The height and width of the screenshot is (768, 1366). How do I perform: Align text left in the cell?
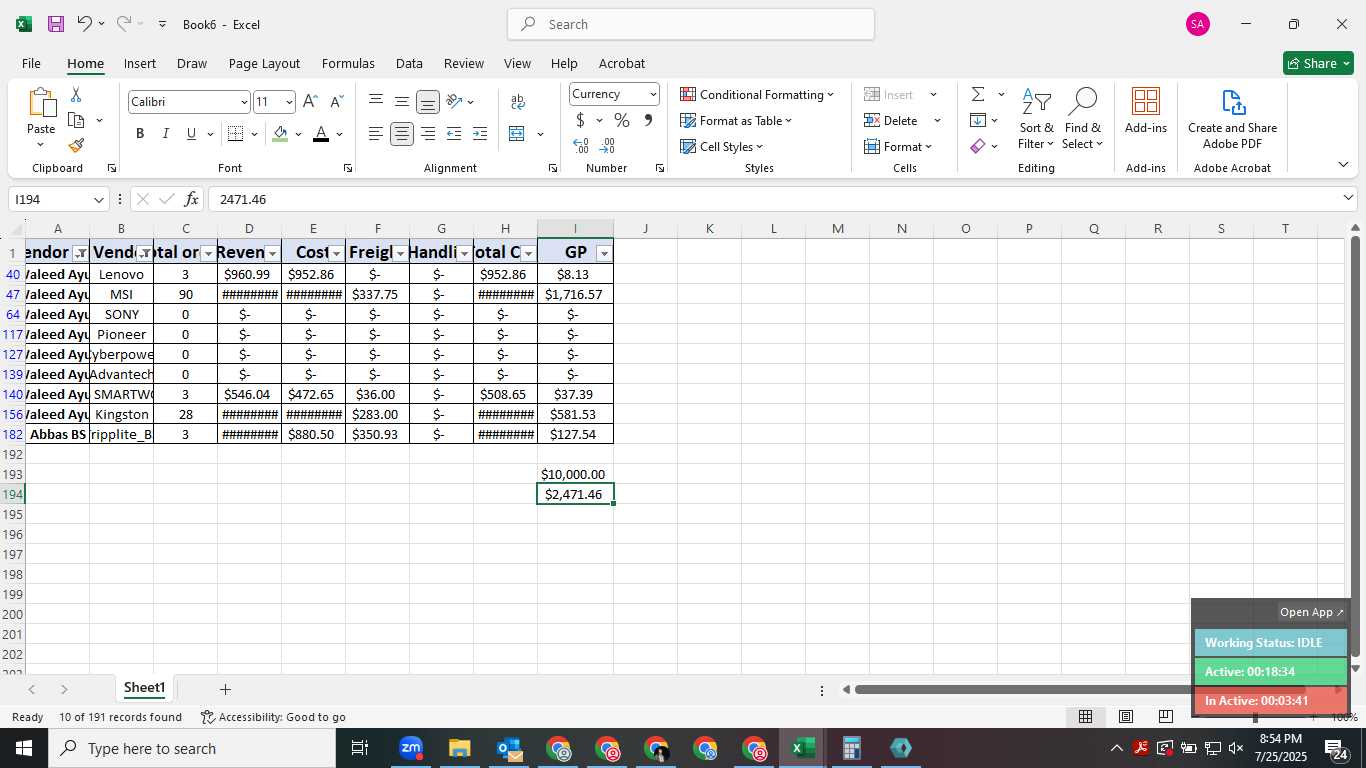(376, 134)
